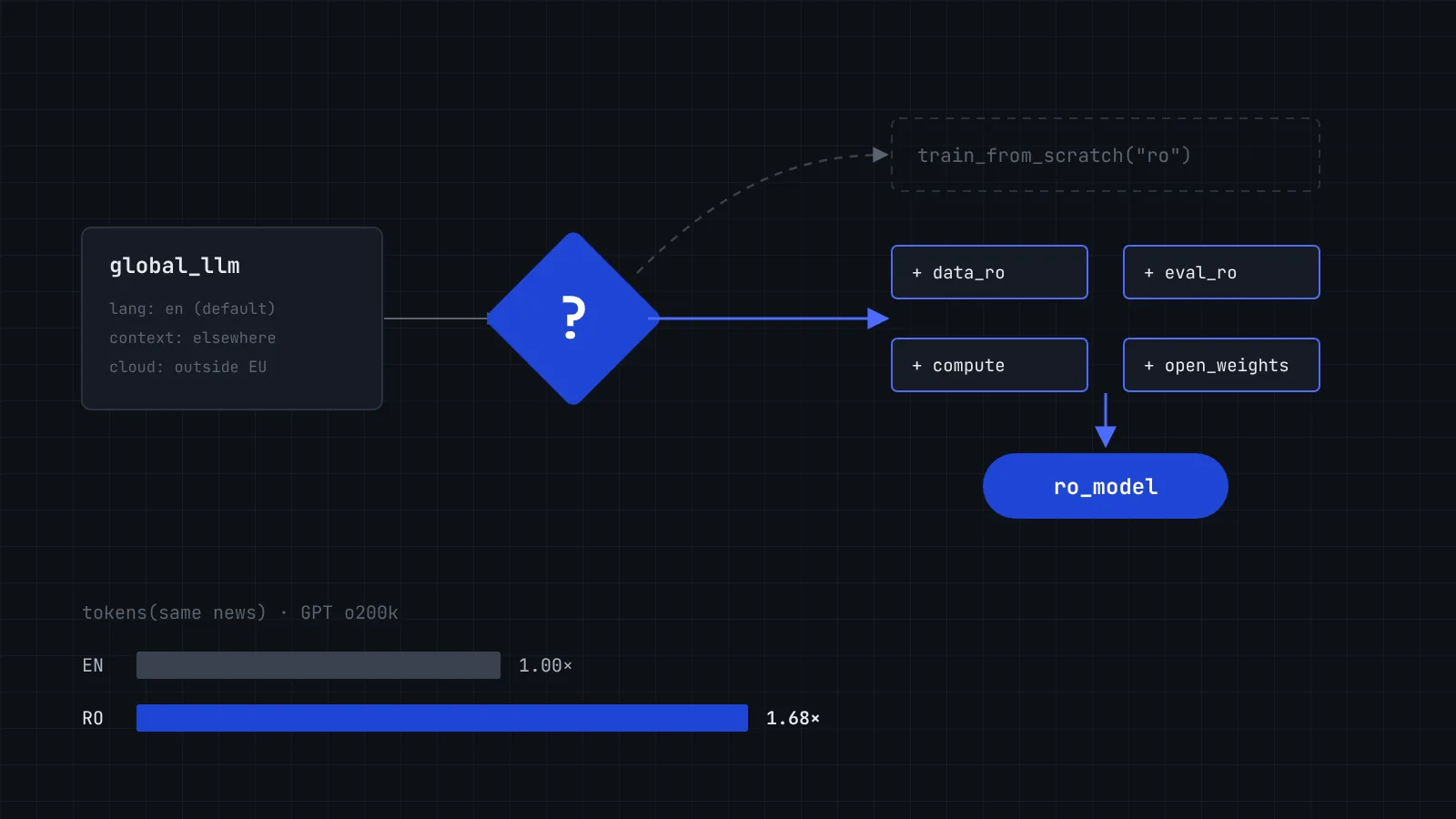Click the 1.00× value label
Screen dimensions: 1456x819
point(545,665)
